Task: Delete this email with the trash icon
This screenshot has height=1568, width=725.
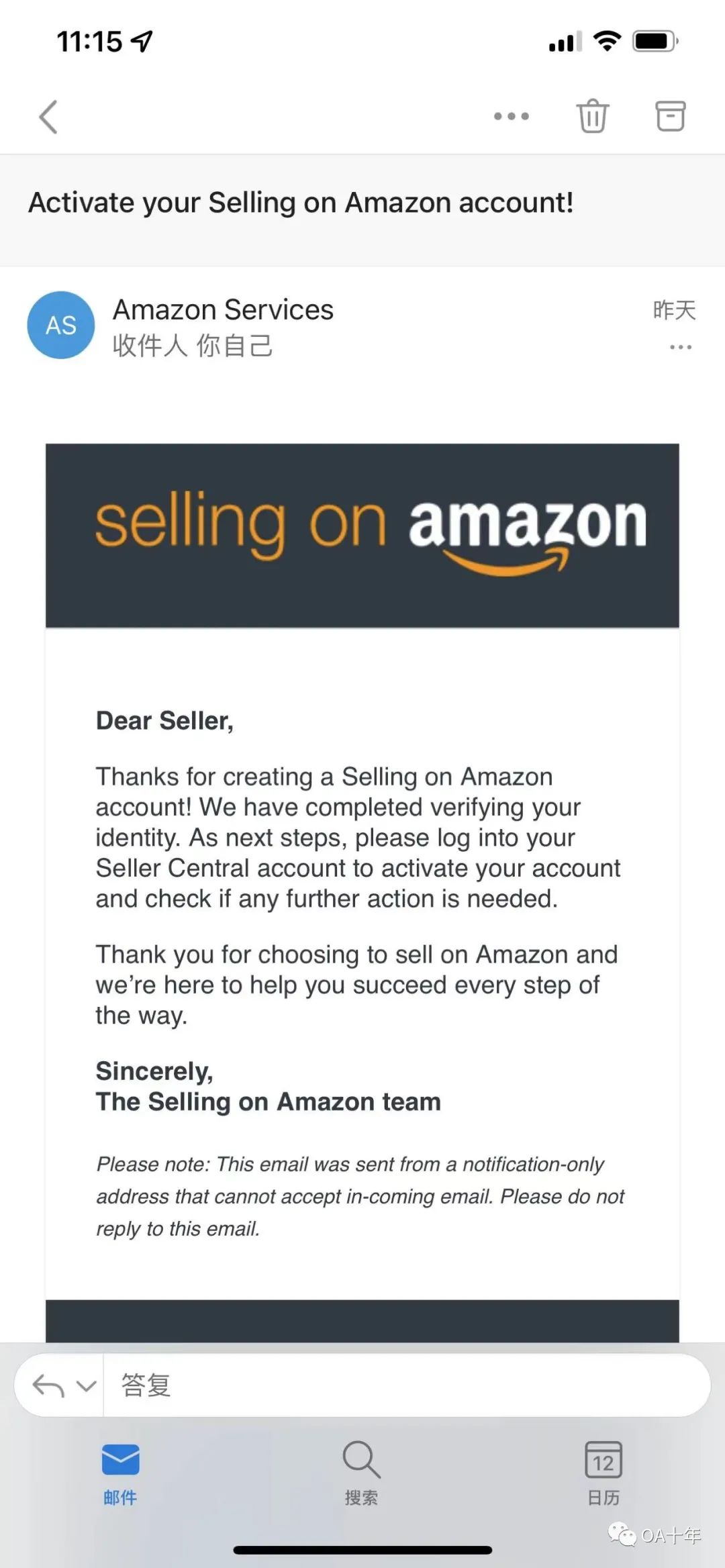Action: click(592, 116)
